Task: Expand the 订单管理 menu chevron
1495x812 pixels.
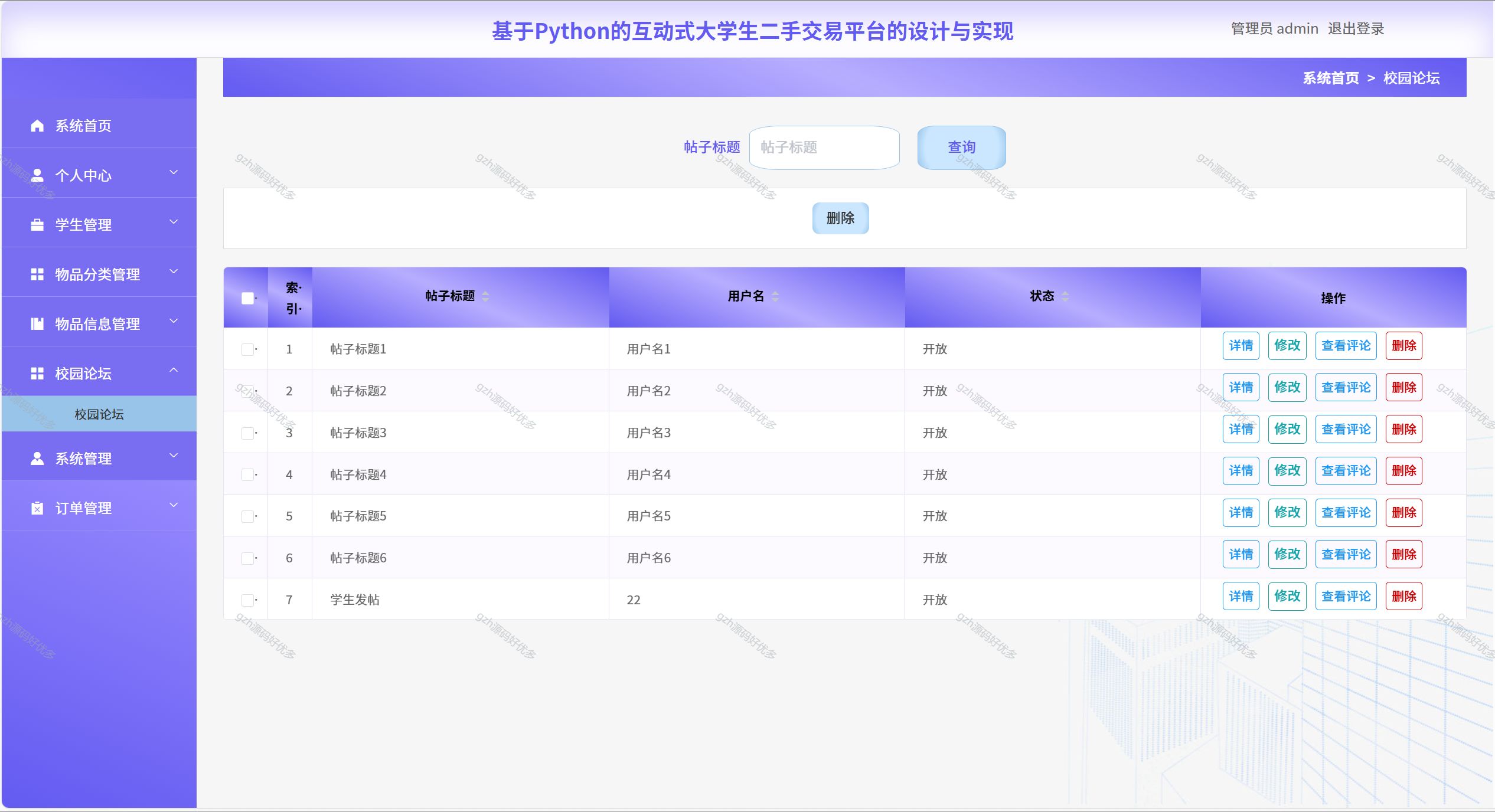Action: tap(174, 505)
